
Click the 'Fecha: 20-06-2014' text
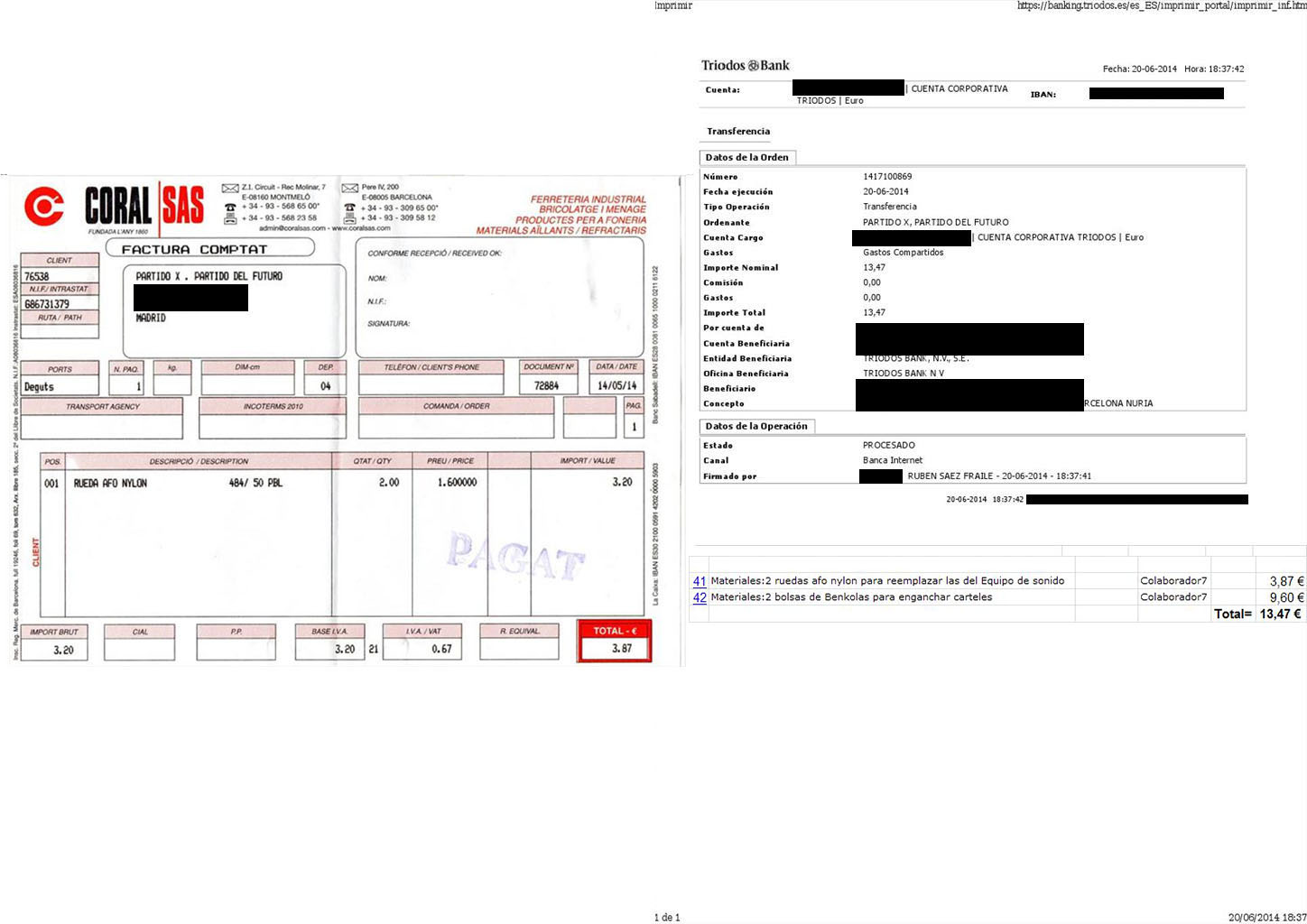tap(1140, 69)
